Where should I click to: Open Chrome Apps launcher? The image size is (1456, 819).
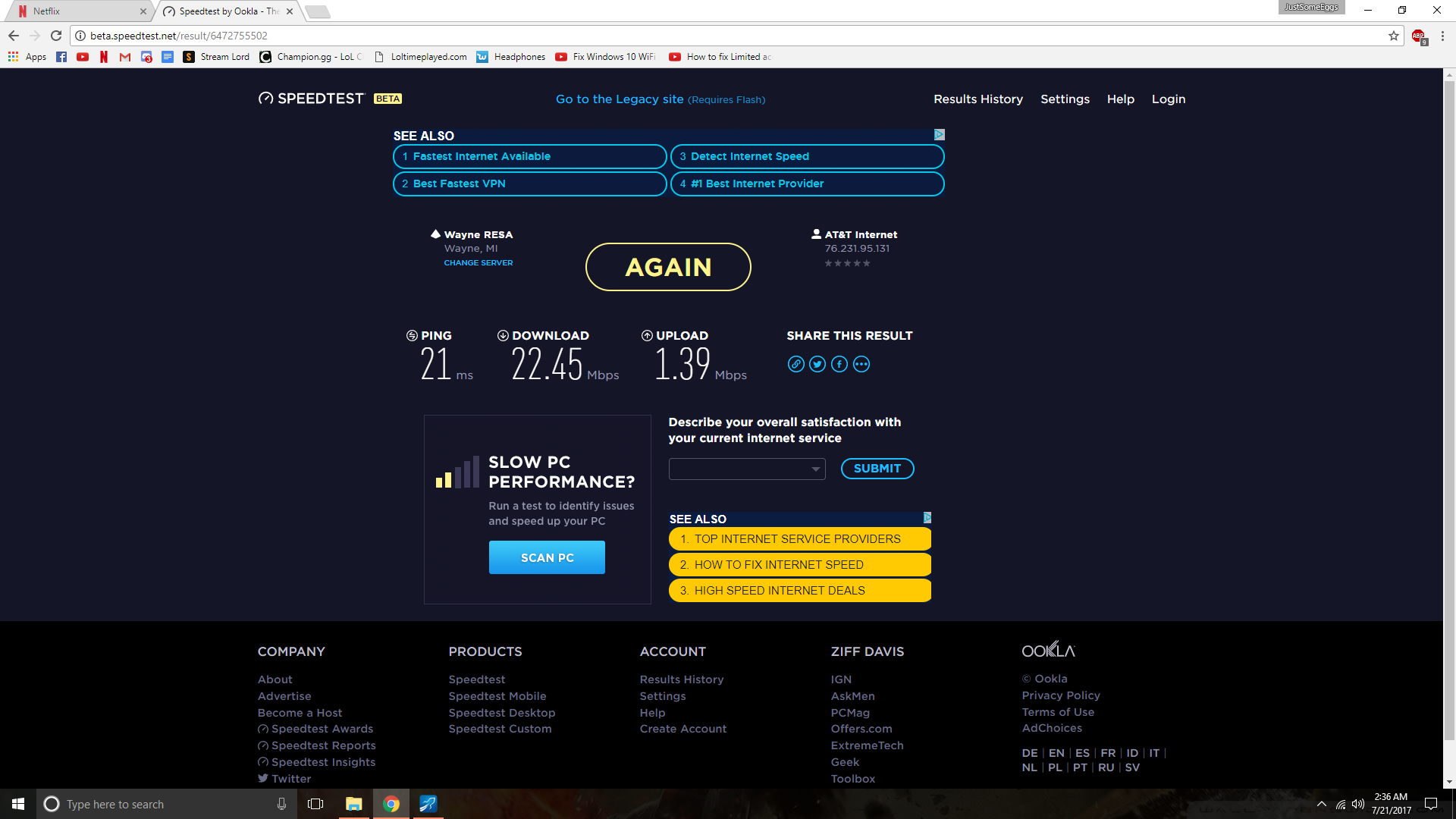coord(27,57)
